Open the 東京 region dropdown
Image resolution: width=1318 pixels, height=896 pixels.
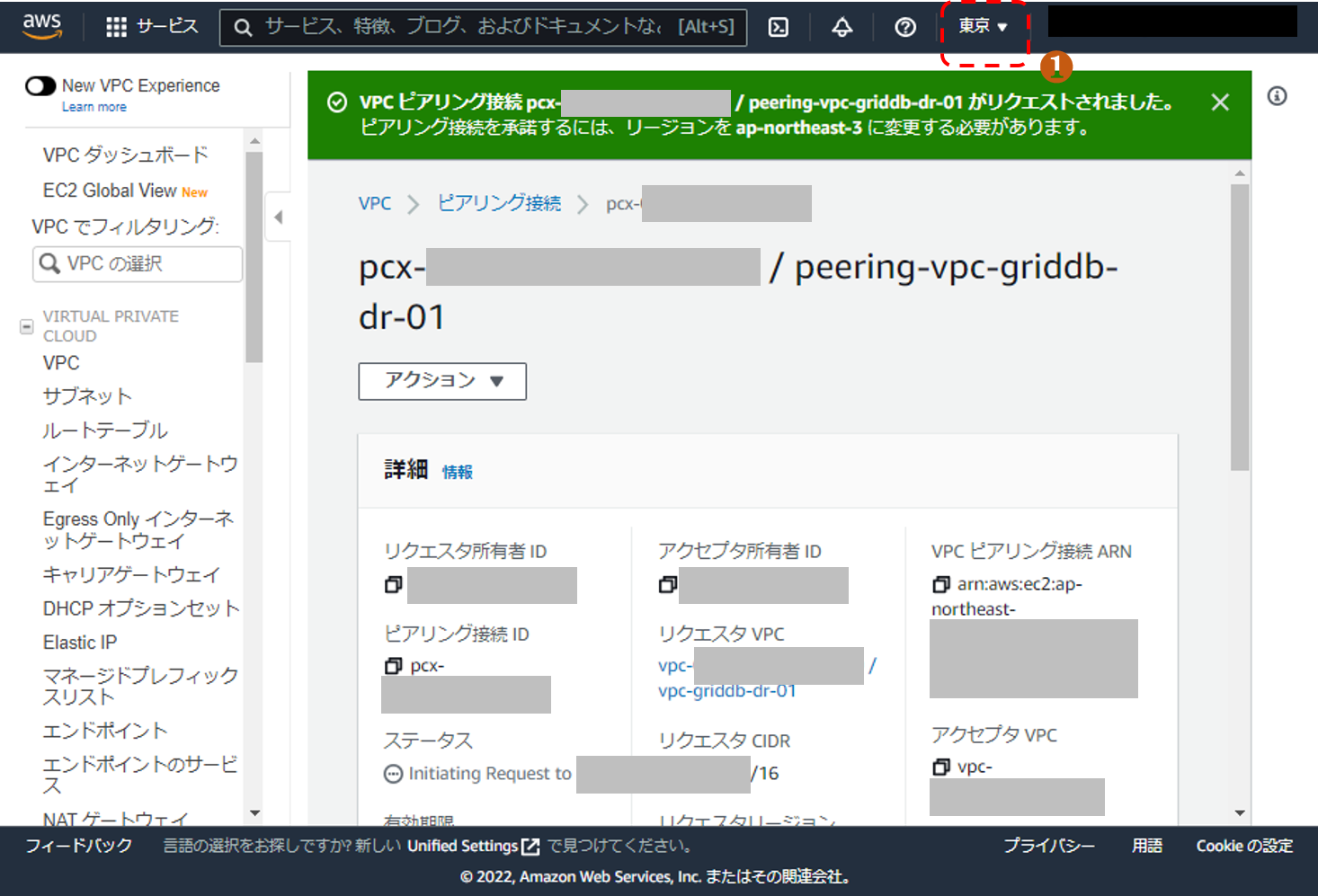983,27
